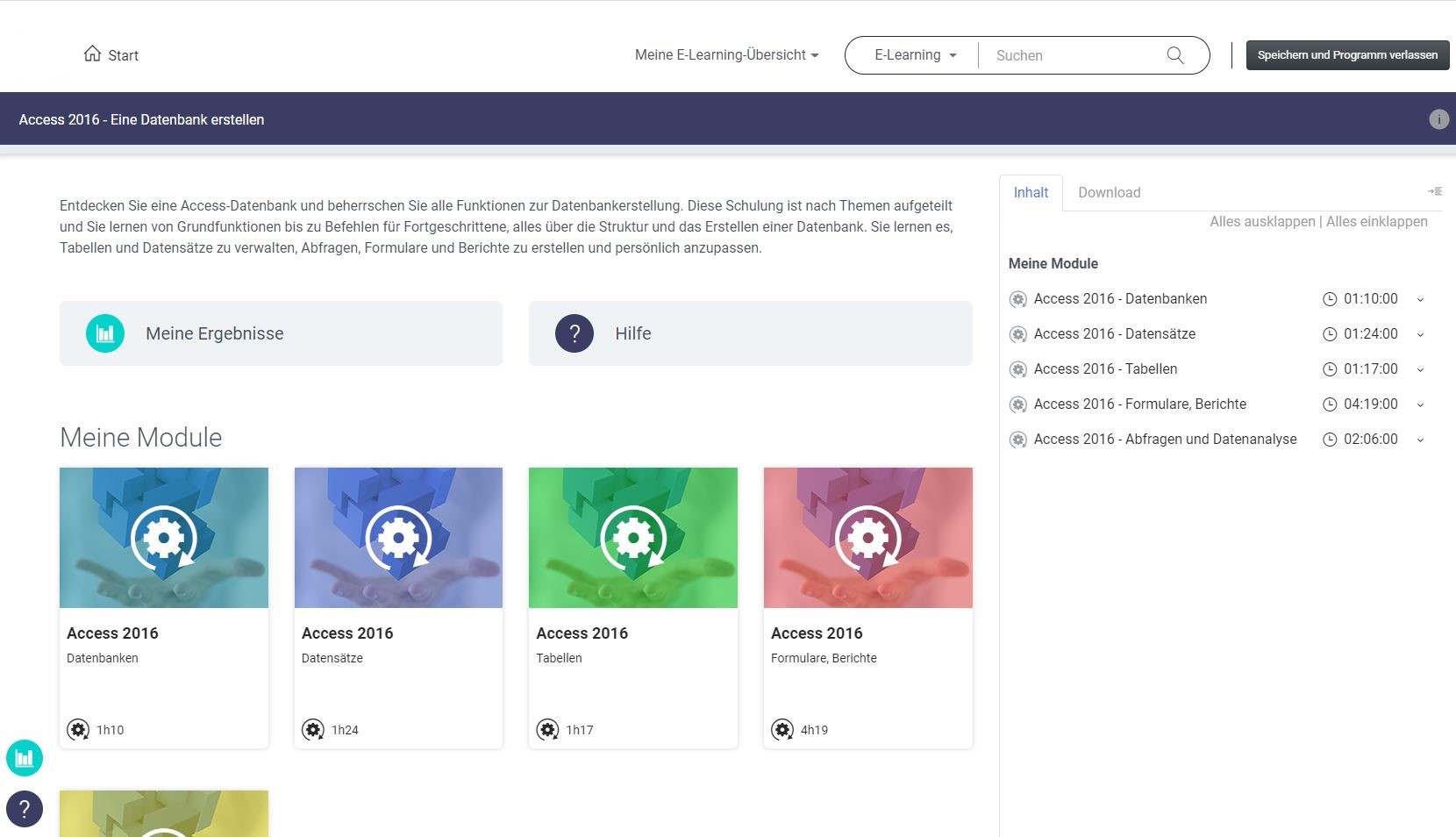1456x837 pixels.
Task: Open Access 2016 - Tabellen in module list
Action: [1105, 369]
